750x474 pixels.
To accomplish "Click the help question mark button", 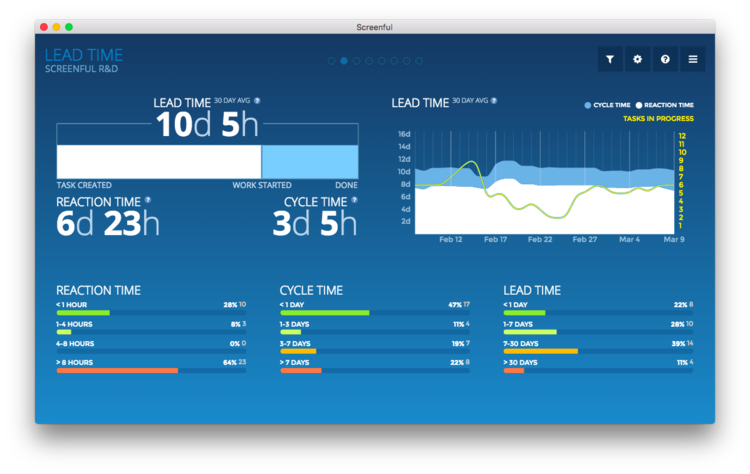I will pos(665,59).
